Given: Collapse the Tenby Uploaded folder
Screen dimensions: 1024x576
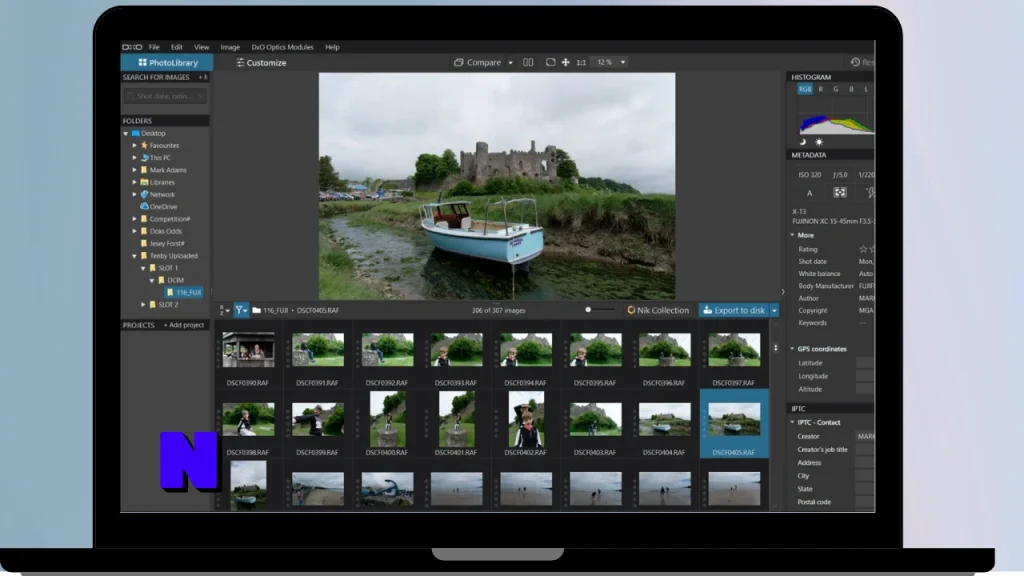Looking at the screenshot, I should [x=135, y=256].
